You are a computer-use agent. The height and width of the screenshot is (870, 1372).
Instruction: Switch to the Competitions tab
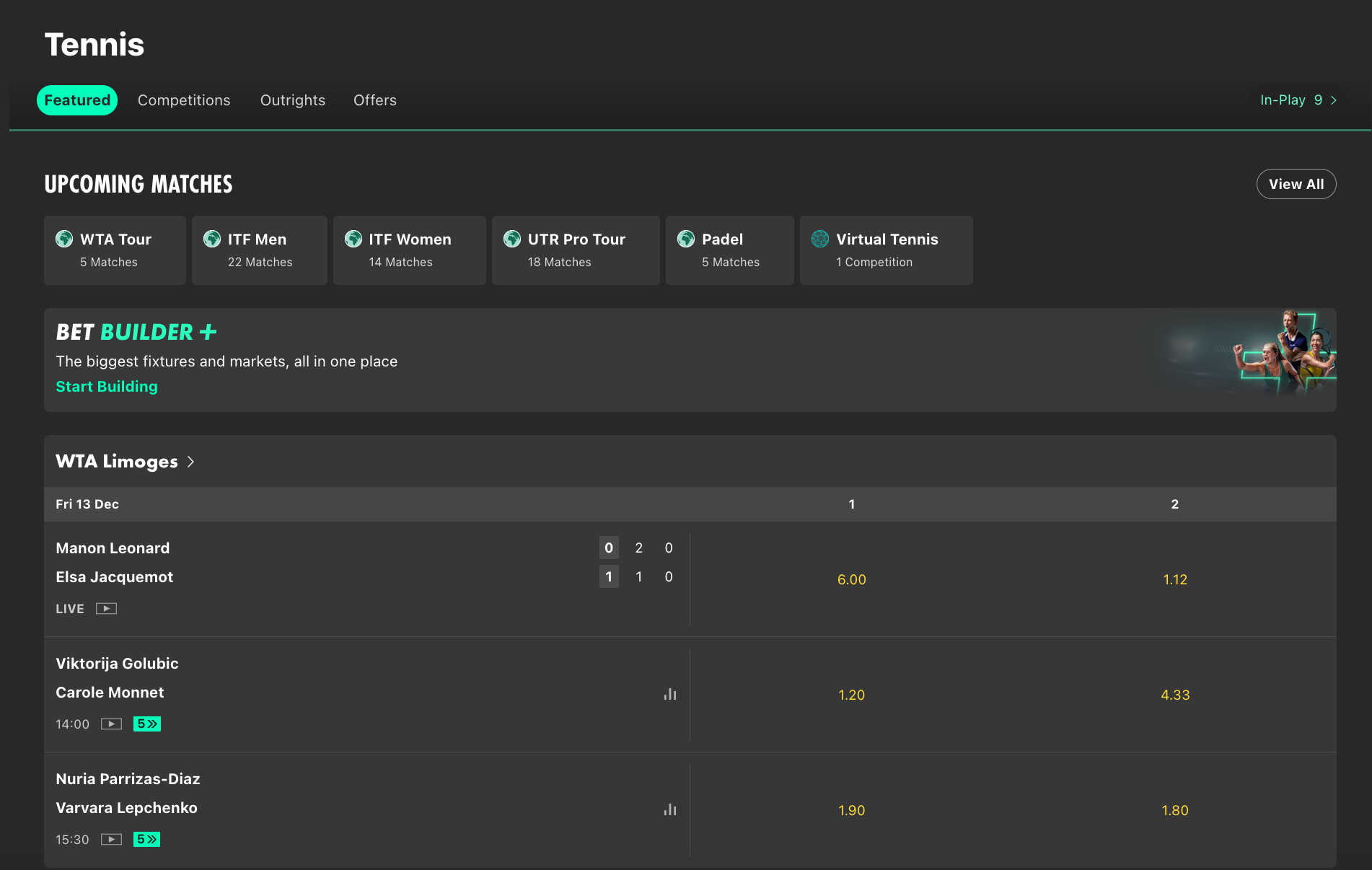[184, 100]
